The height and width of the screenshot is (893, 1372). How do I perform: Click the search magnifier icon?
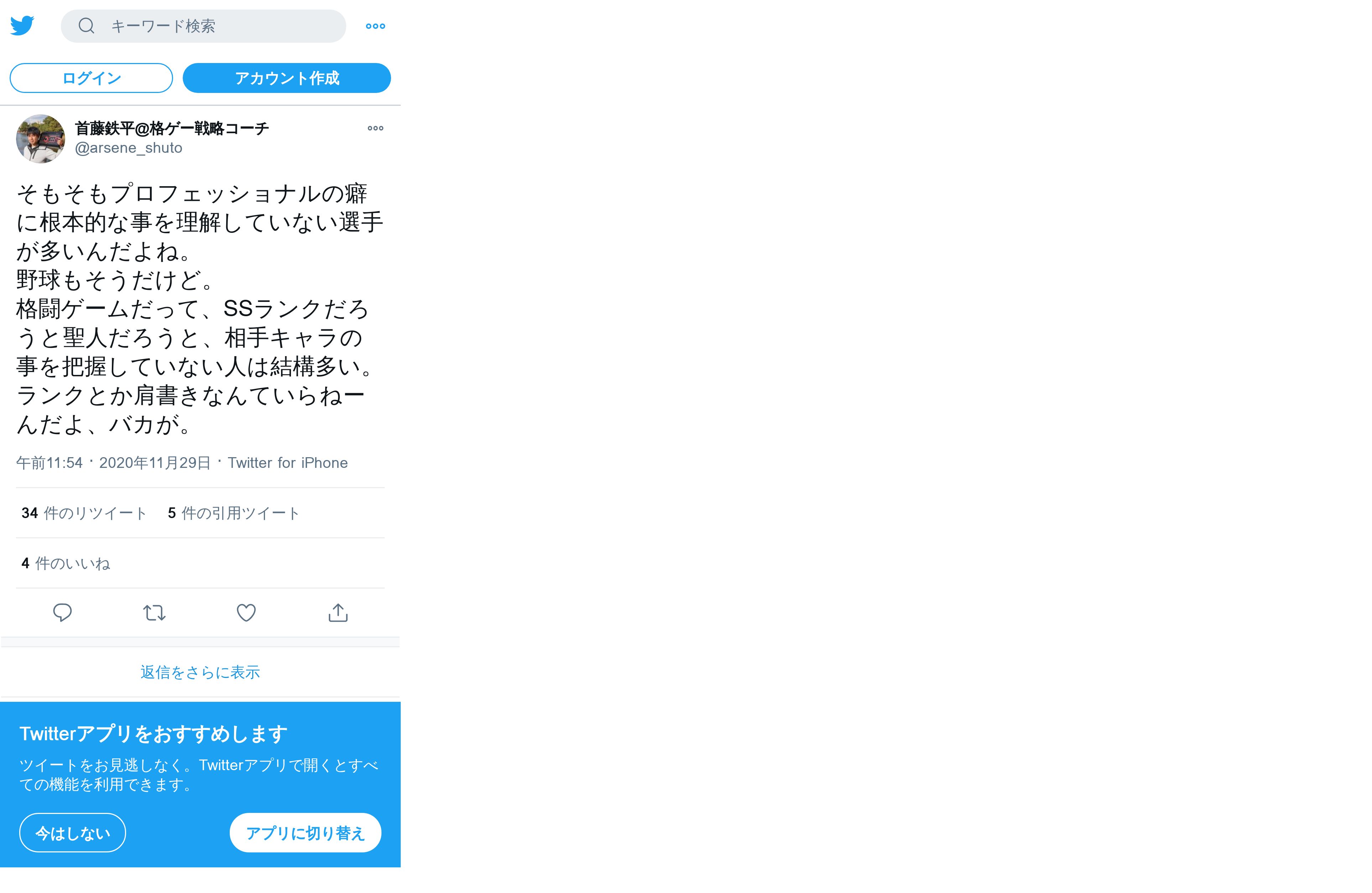click(x=87, y=25)
